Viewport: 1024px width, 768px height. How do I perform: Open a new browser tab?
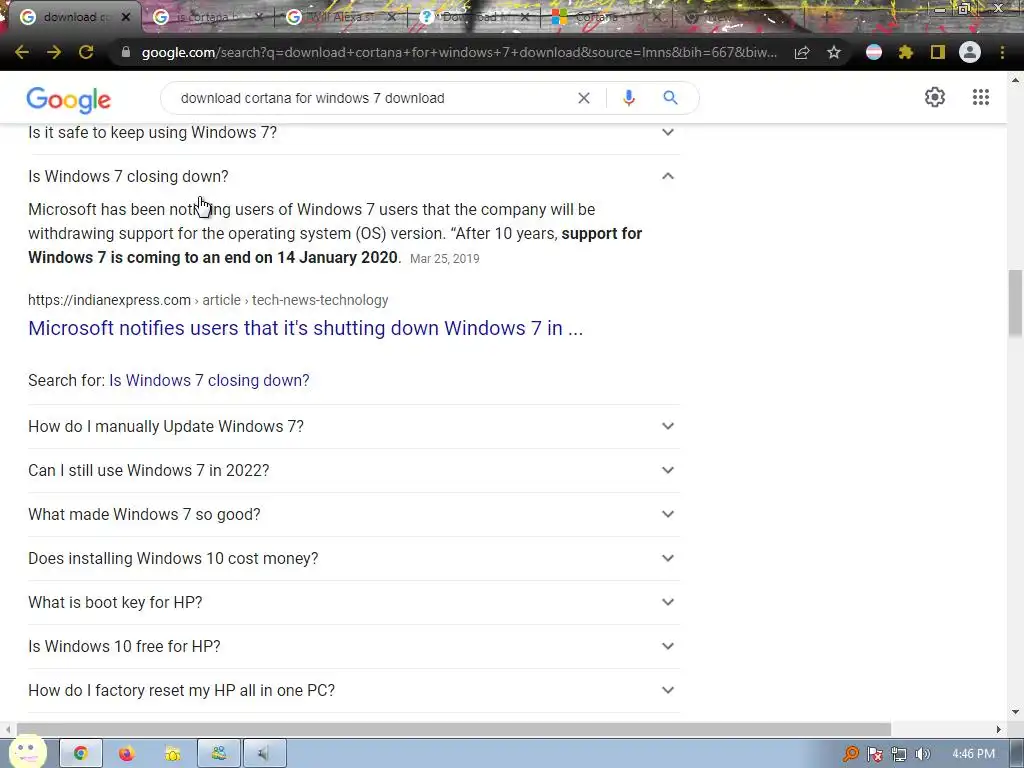coord(827,17)
